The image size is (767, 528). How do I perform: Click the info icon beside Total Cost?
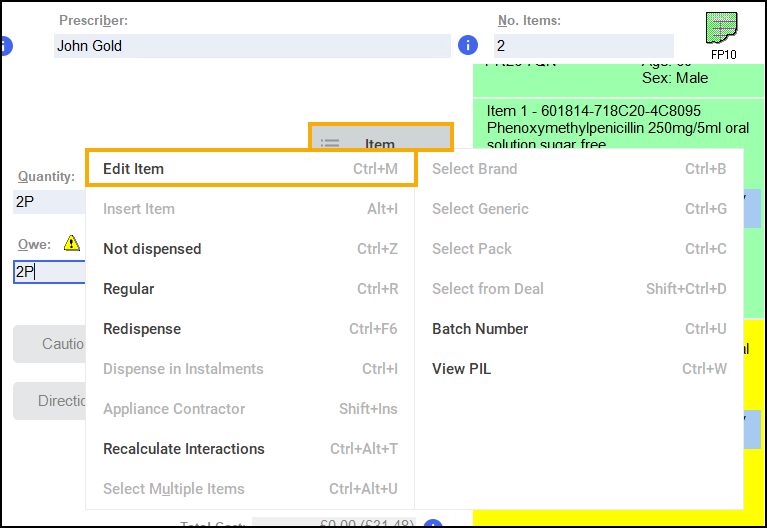[432, 525]
